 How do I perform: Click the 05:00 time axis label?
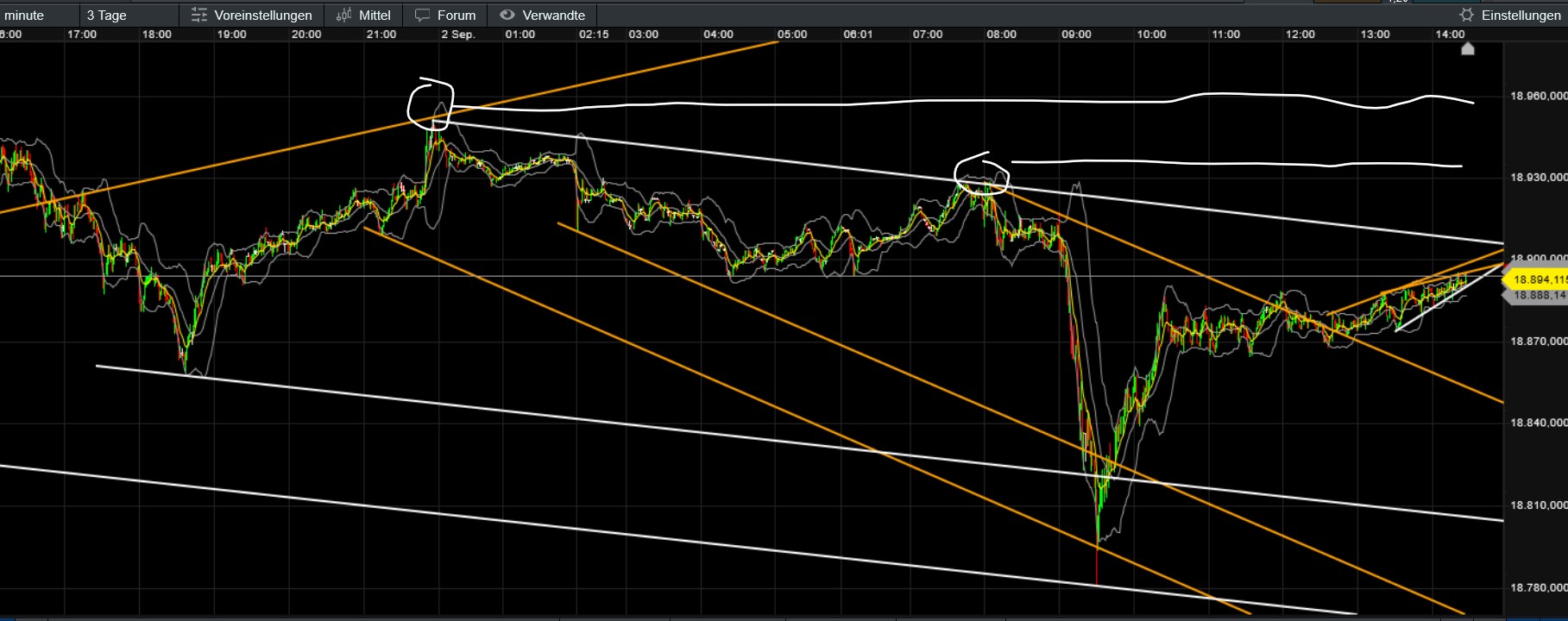[792, 34]
